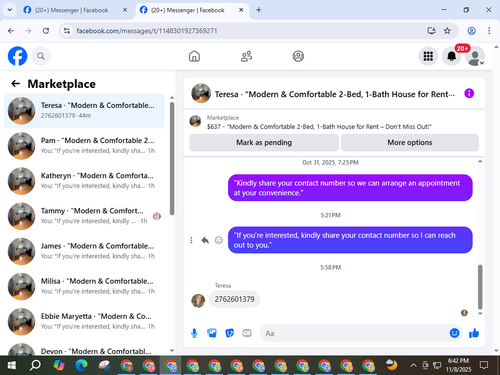Screen dimensions: 500x375
Task: Open James's conversation in the list
Action: pyautogui.click(x=84, y=251)
